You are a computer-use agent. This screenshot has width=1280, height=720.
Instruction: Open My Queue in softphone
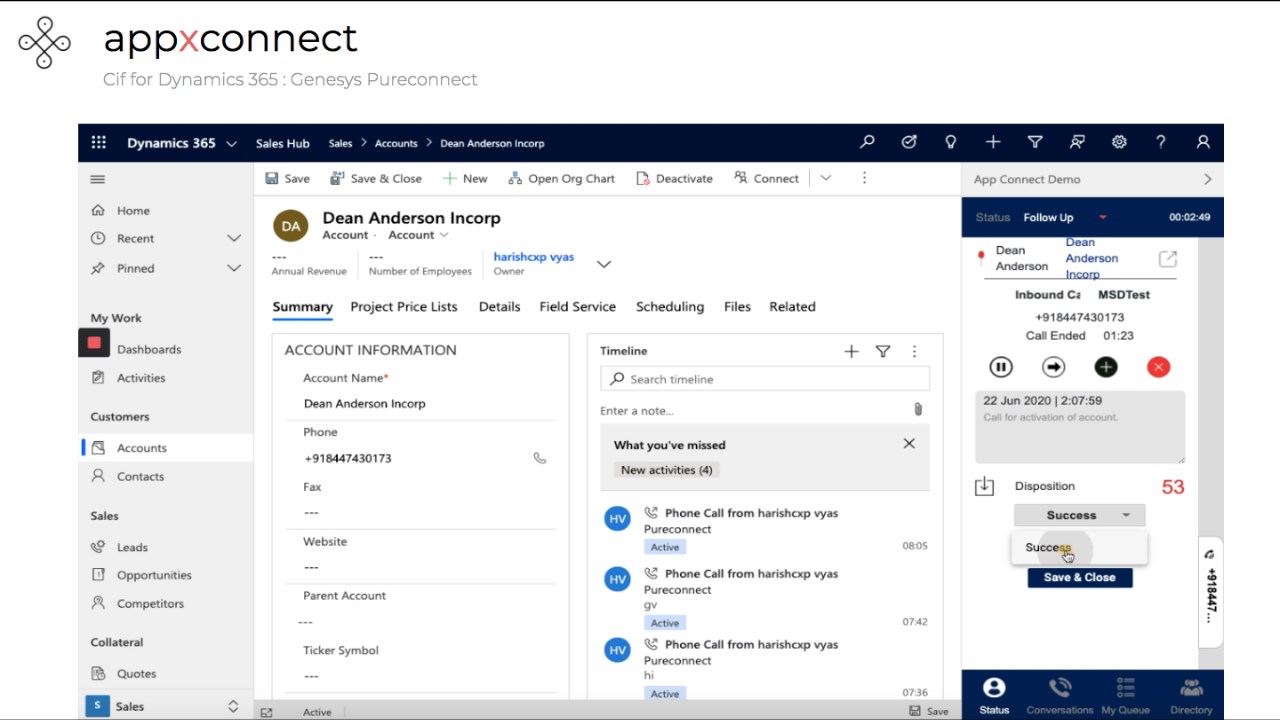pyautogui.click(x=1126, y=696)
